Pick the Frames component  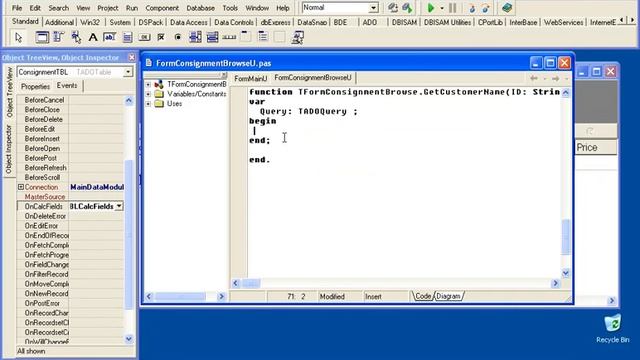pyautogui.click(x=42, y=38)
